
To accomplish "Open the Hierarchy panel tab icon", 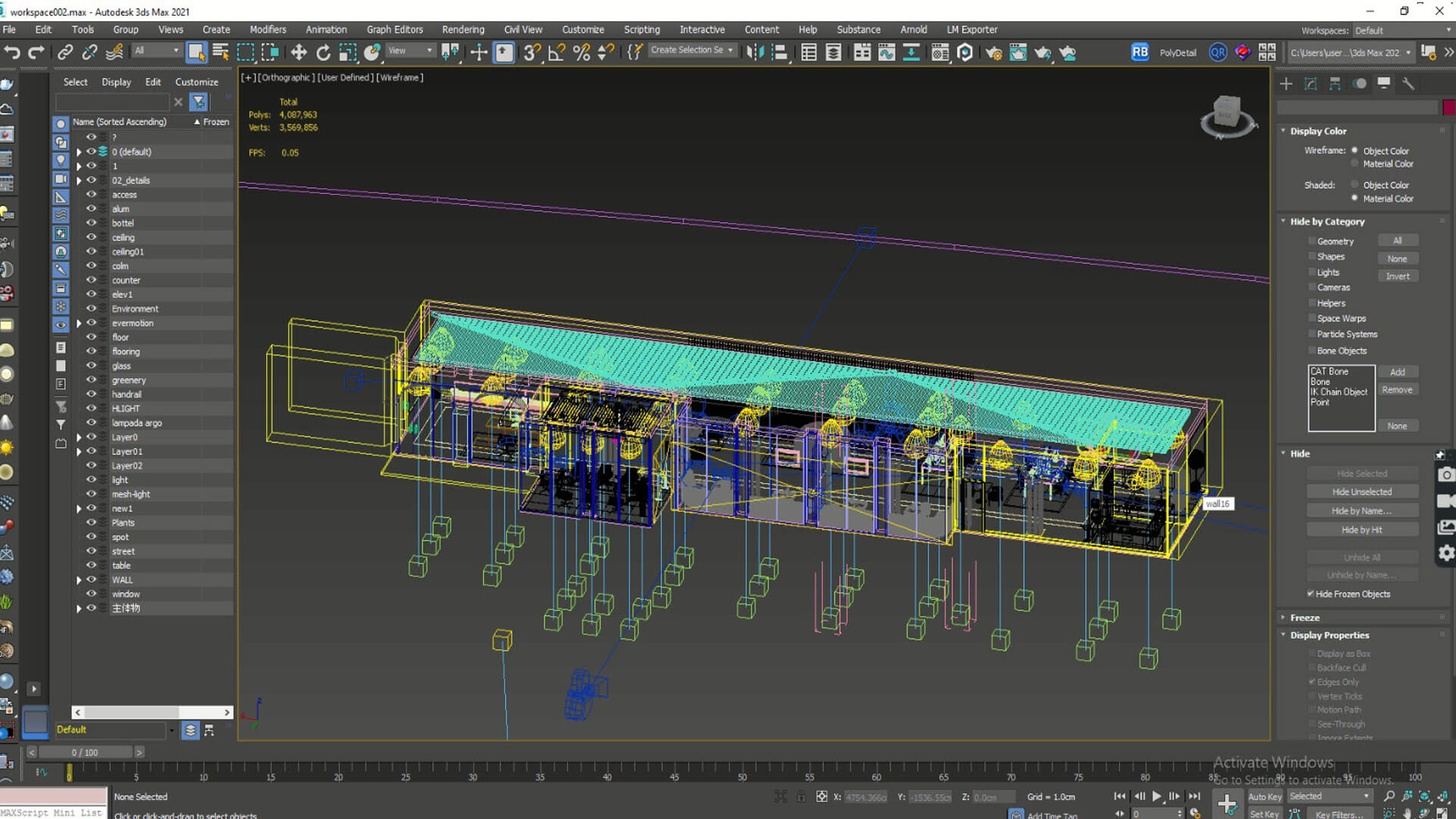I will coord(1335,84).
